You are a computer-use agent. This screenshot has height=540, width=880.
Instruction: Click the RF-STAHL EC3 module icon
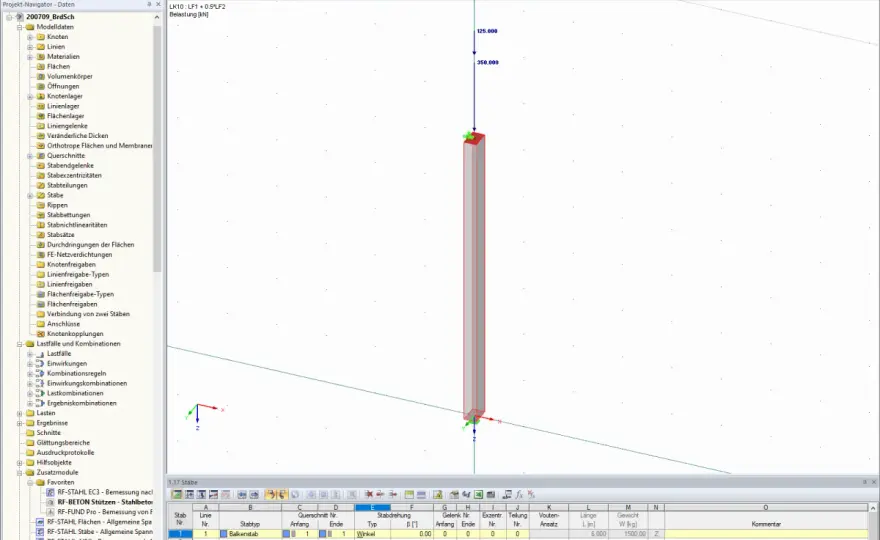(x=51, y=492)
